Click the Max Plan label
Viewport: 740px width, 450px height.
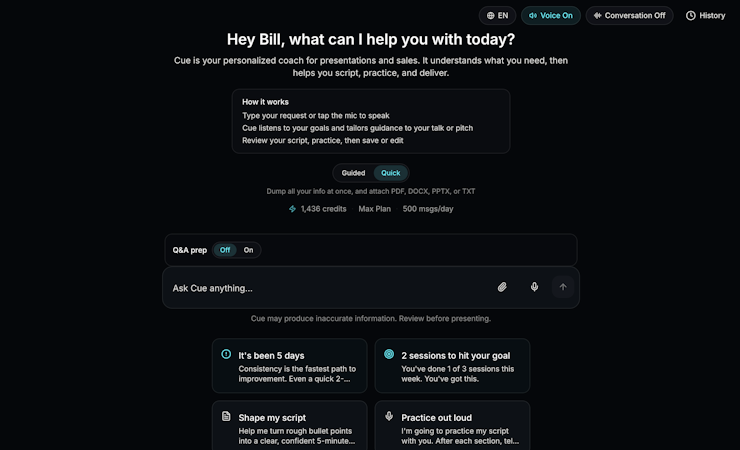(374, 209)
